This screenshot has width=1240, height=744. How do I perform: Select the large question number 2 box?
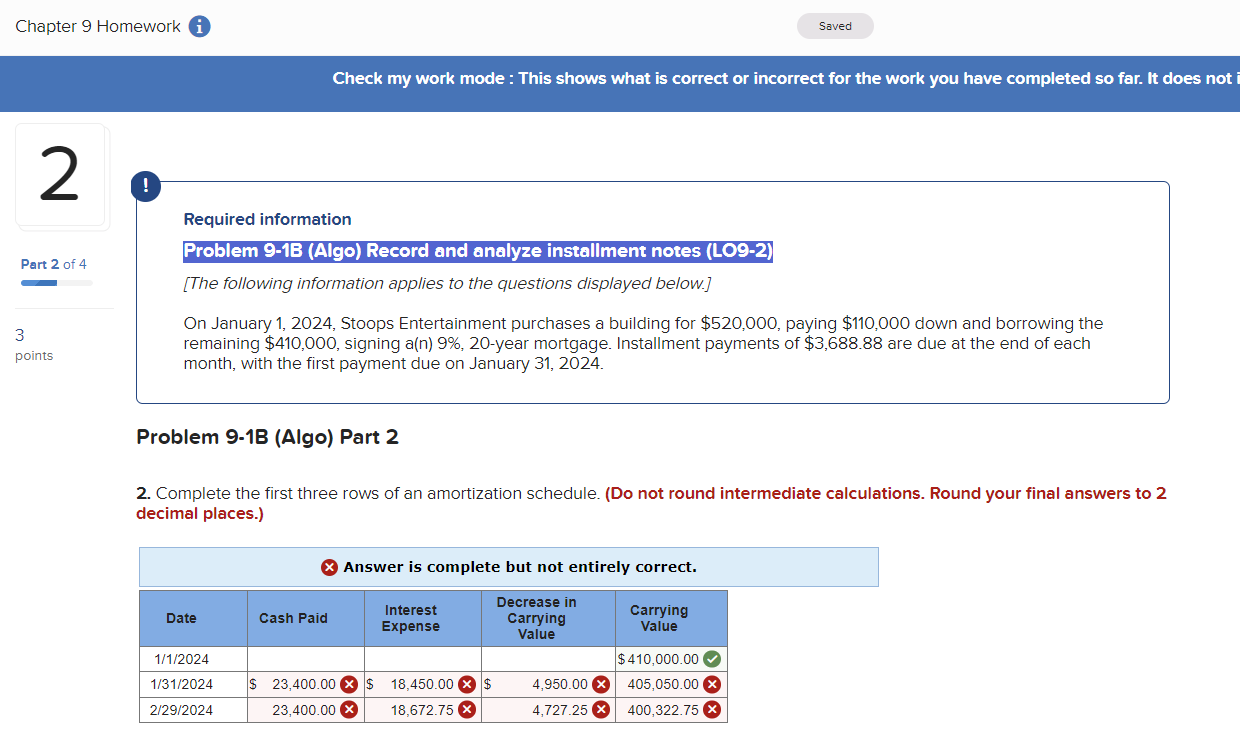(60, 175)
